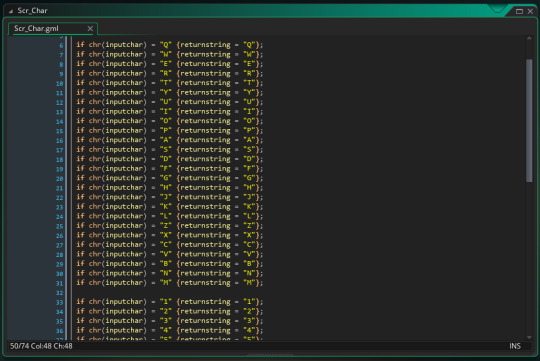Viewport: 540px width, 361px height.
Task: Click line number 36 in the gutter
Action: click(60, 331)
